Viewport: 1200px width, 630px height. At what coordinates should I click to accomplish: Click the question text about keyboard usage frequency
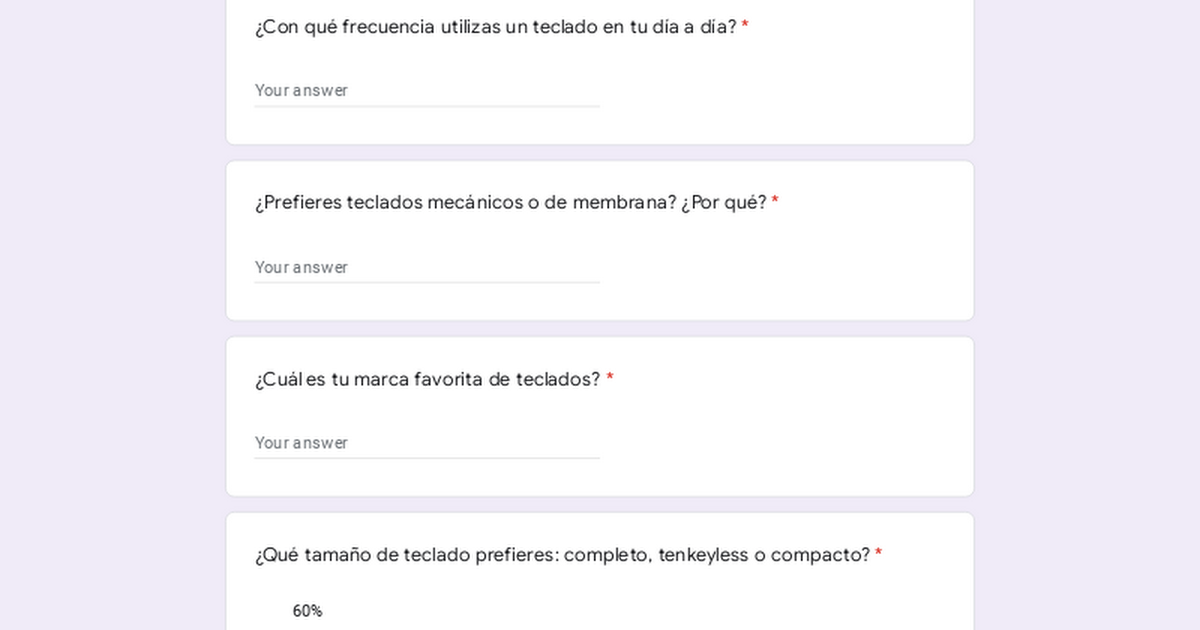pos(495,27)
